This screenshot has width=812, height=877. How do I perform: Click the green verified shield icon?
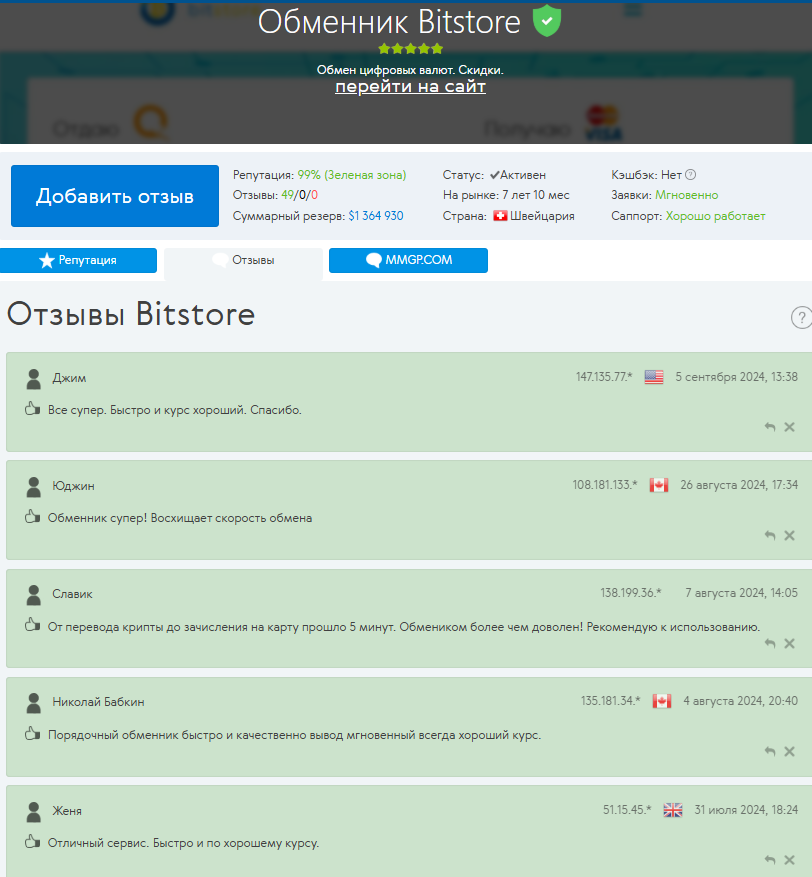tap(547, 21)
